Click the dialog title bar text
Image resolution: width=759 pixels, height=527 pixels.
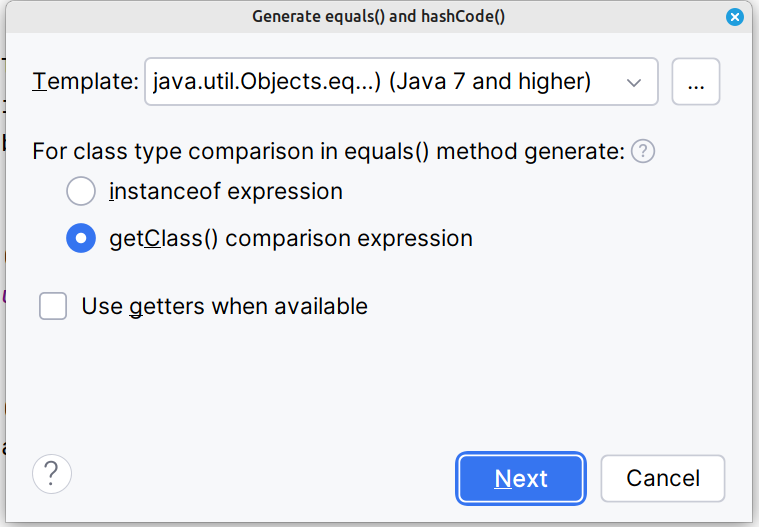click(378, 17)
